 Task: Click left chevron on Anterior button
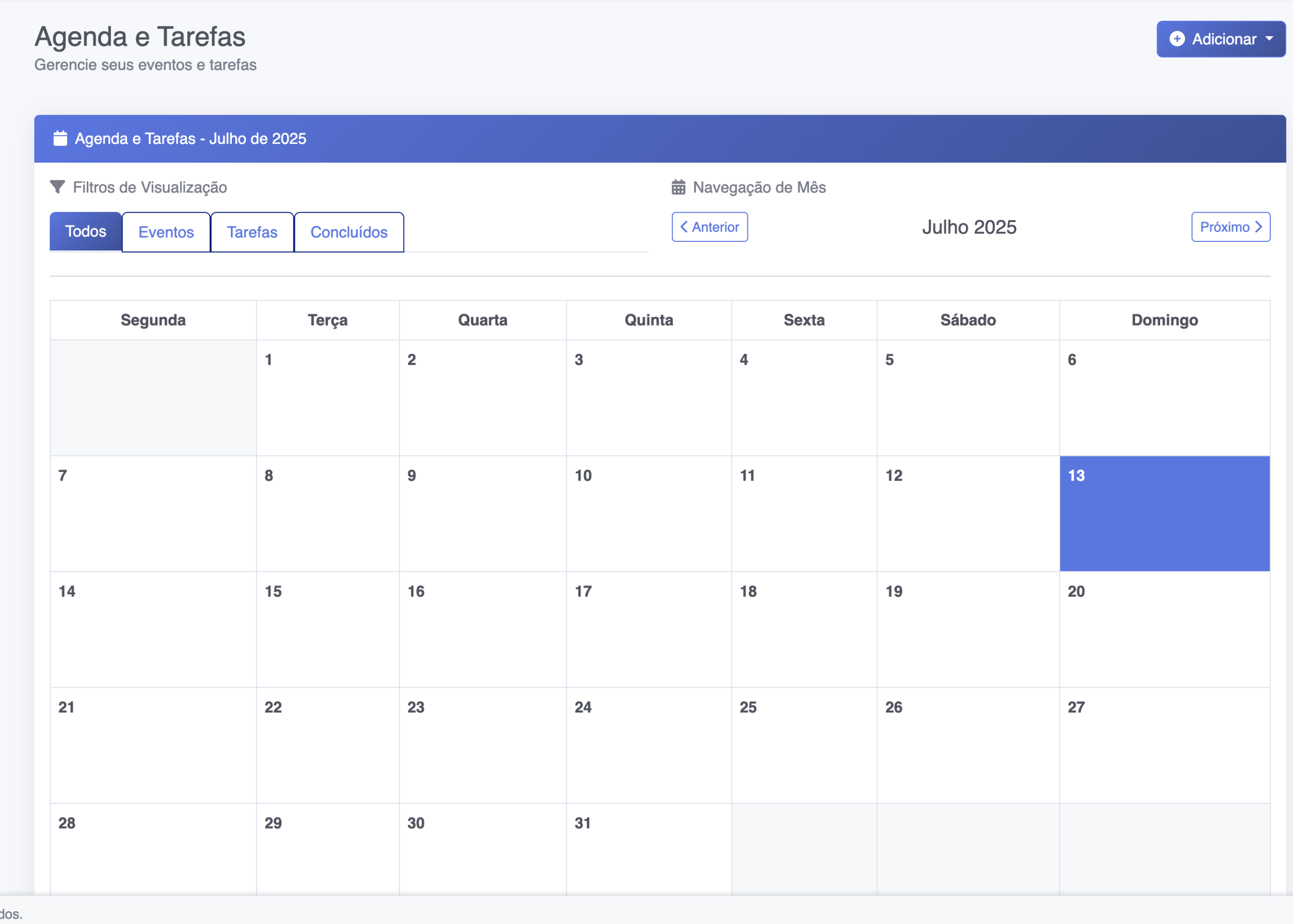pyautogui.click(x=684, y=226)
